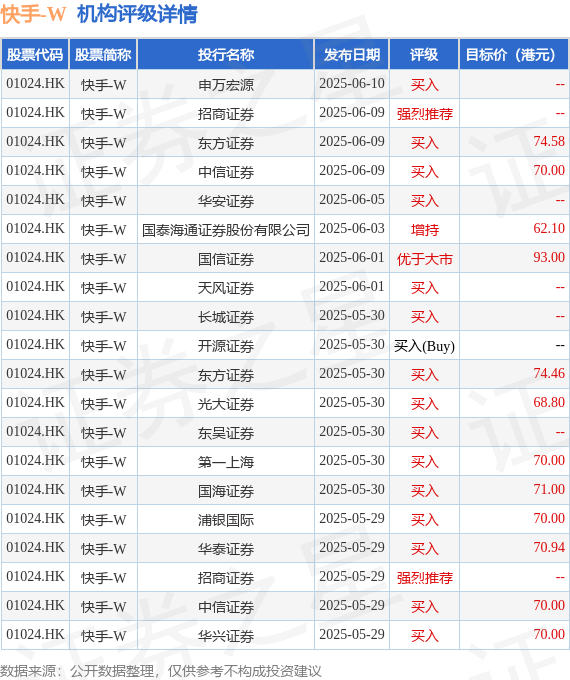Image resolution: width=570 pixels, height=680 pixels.
Task: Click the 发布日期 column header
Action: [x=352, y=55]
